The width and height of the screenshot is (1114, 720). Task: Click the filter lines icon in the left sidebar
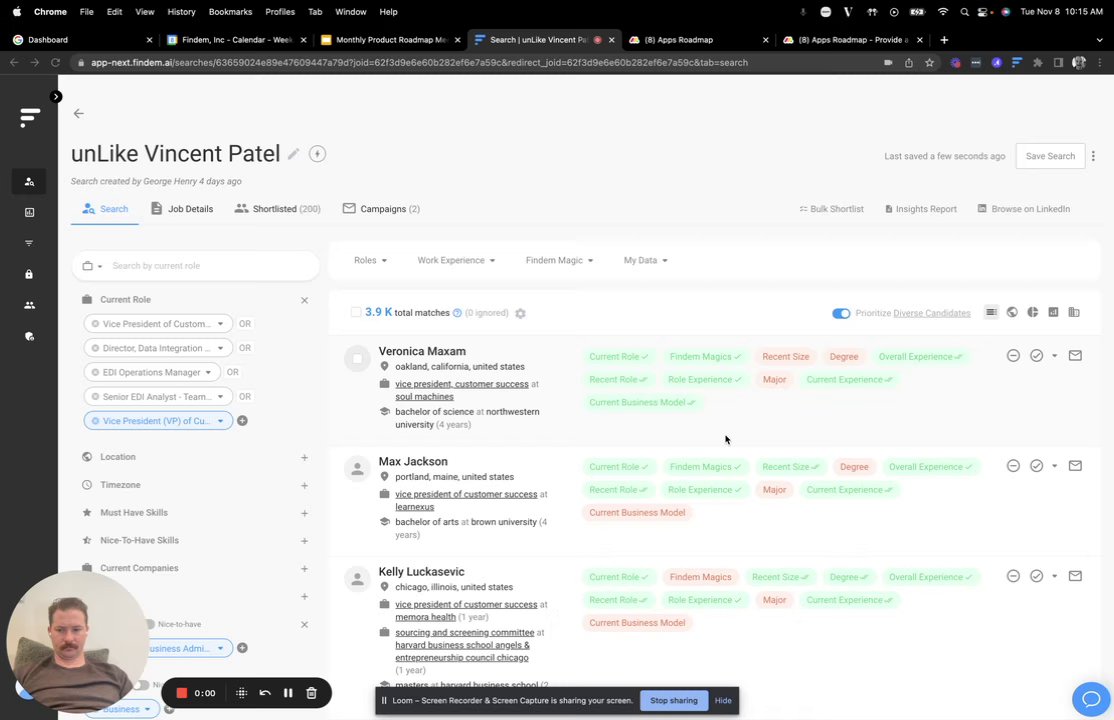click(29, 243)
